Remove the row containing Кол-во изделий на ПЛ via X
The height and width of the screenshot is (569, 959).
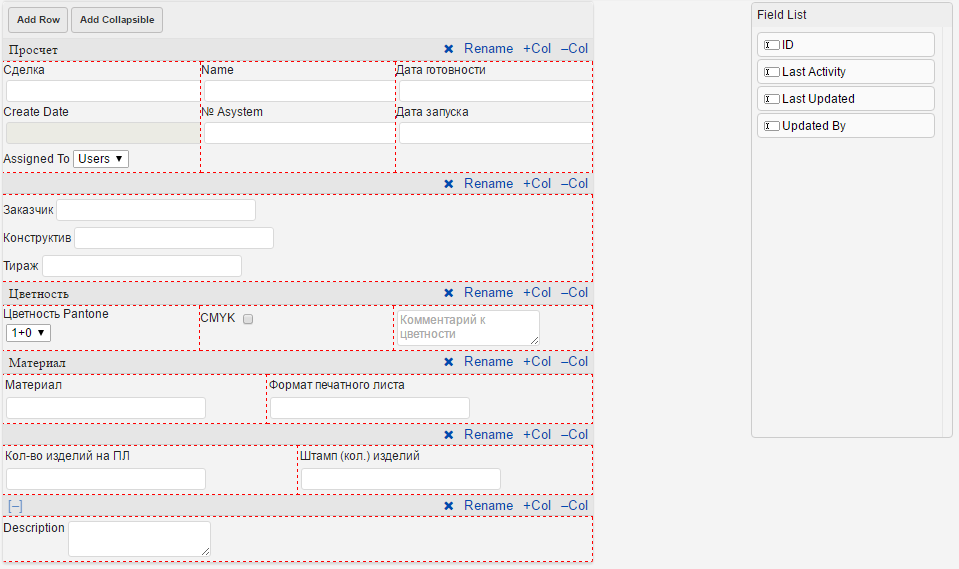click(x=449, y=435)
